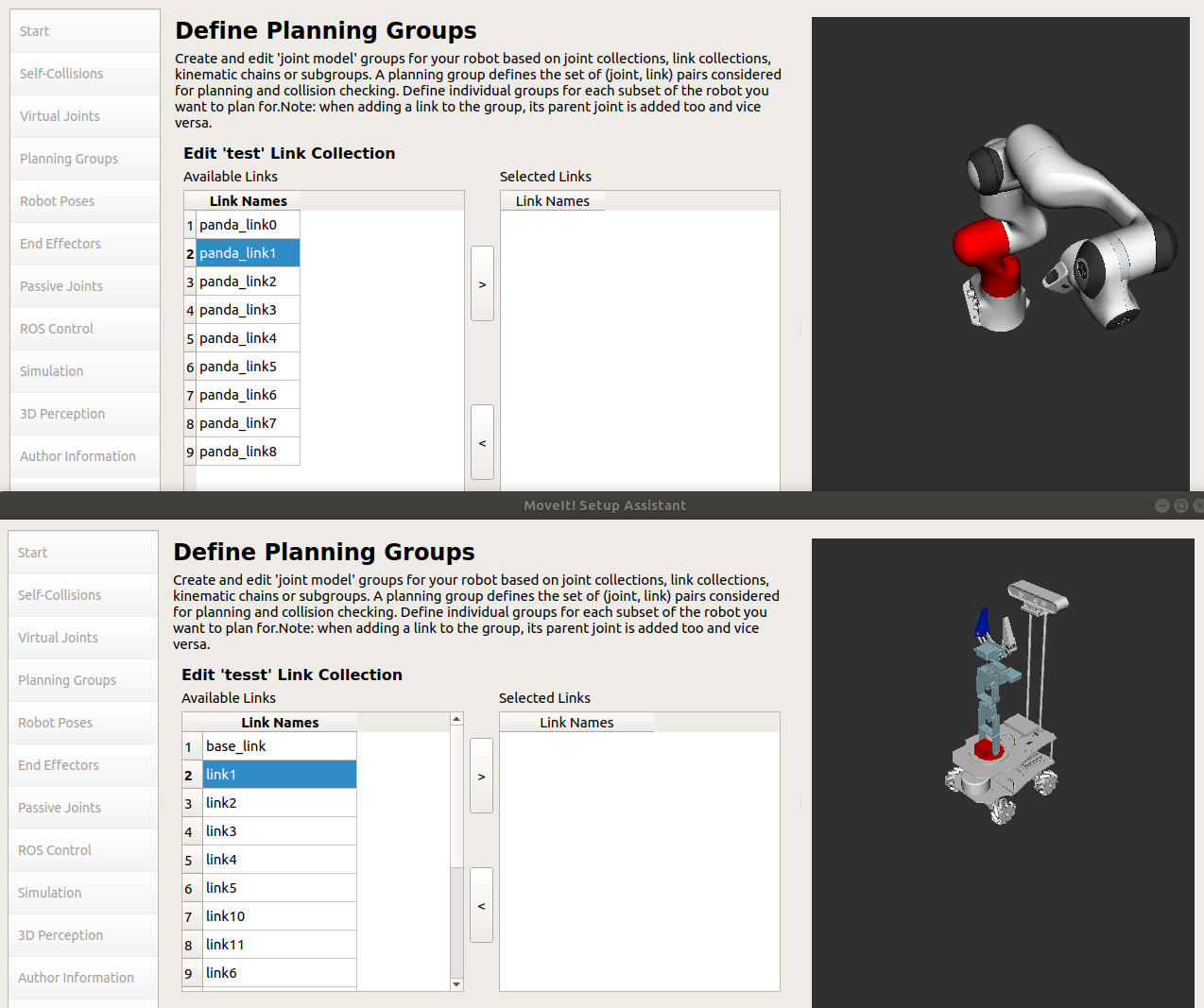Select link10 in lower link list

280,916
